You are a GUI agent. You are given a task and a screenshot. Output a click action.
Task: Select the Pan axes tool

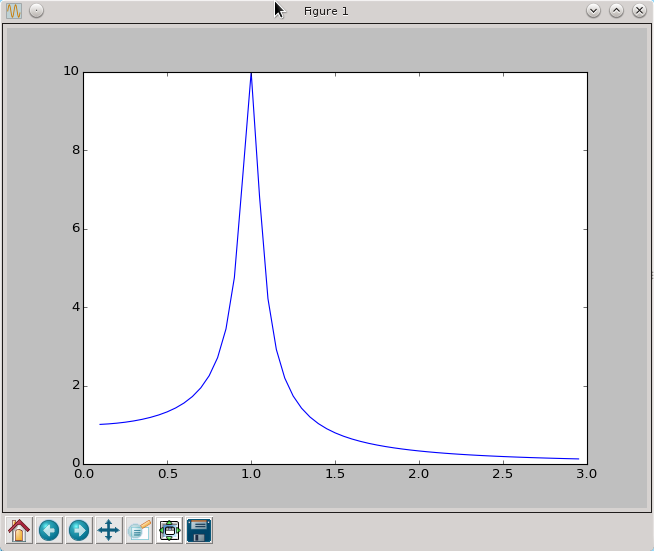click(x=109, y=530)
